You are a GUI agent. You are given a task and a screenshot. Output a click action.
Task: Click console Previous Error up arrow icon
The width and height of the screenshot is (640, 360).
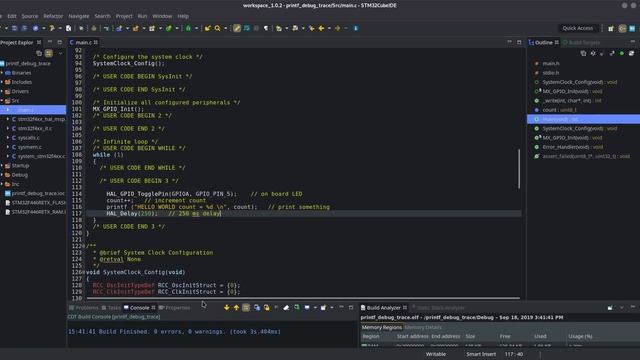[x=236, y=307]
